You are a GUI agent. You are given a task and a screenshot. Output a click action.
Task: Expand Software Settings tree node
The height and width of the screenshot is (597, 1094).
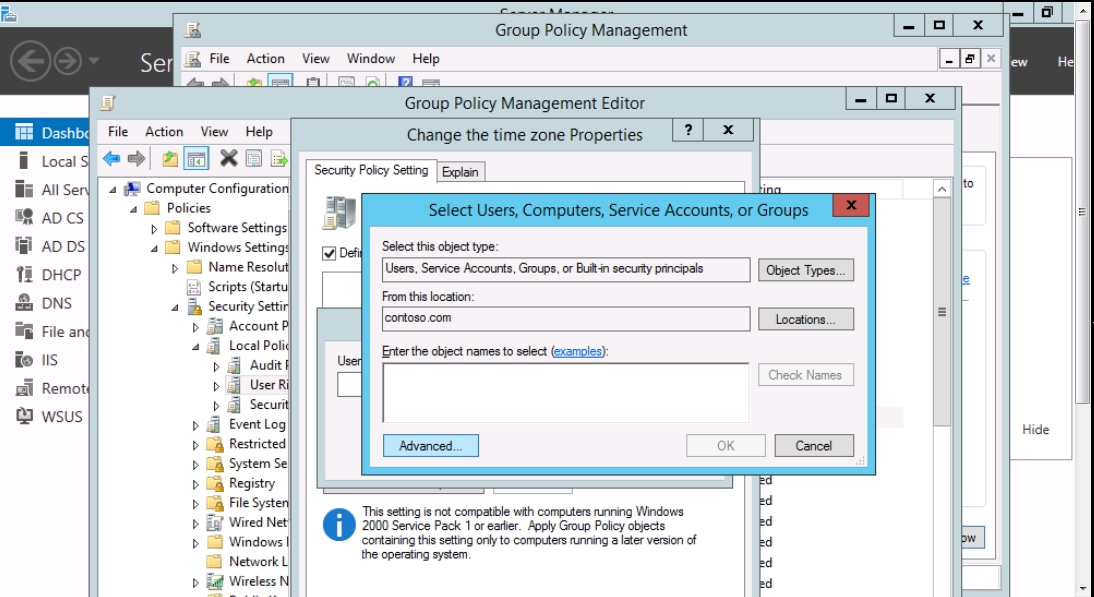(154, 229)
